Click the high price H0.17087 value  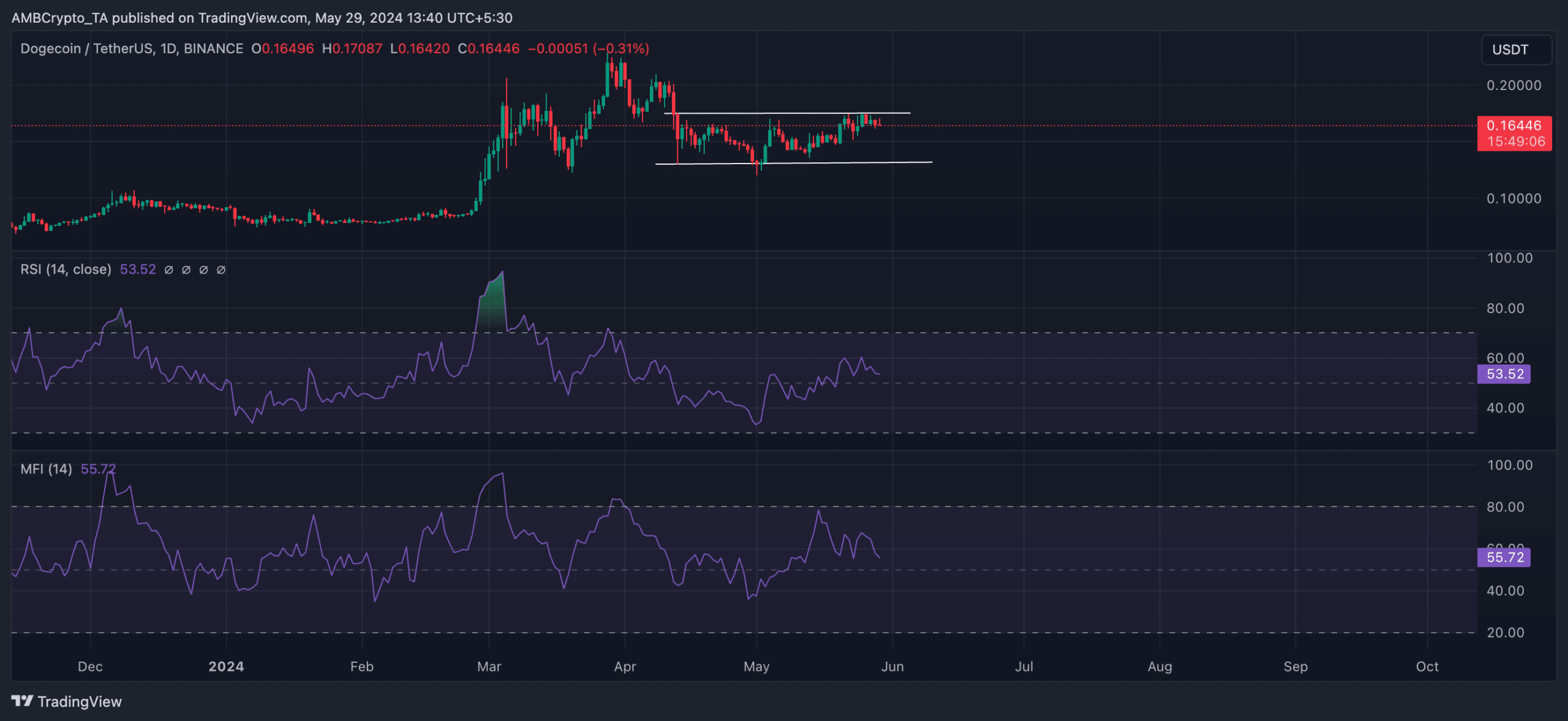(352, 48)
